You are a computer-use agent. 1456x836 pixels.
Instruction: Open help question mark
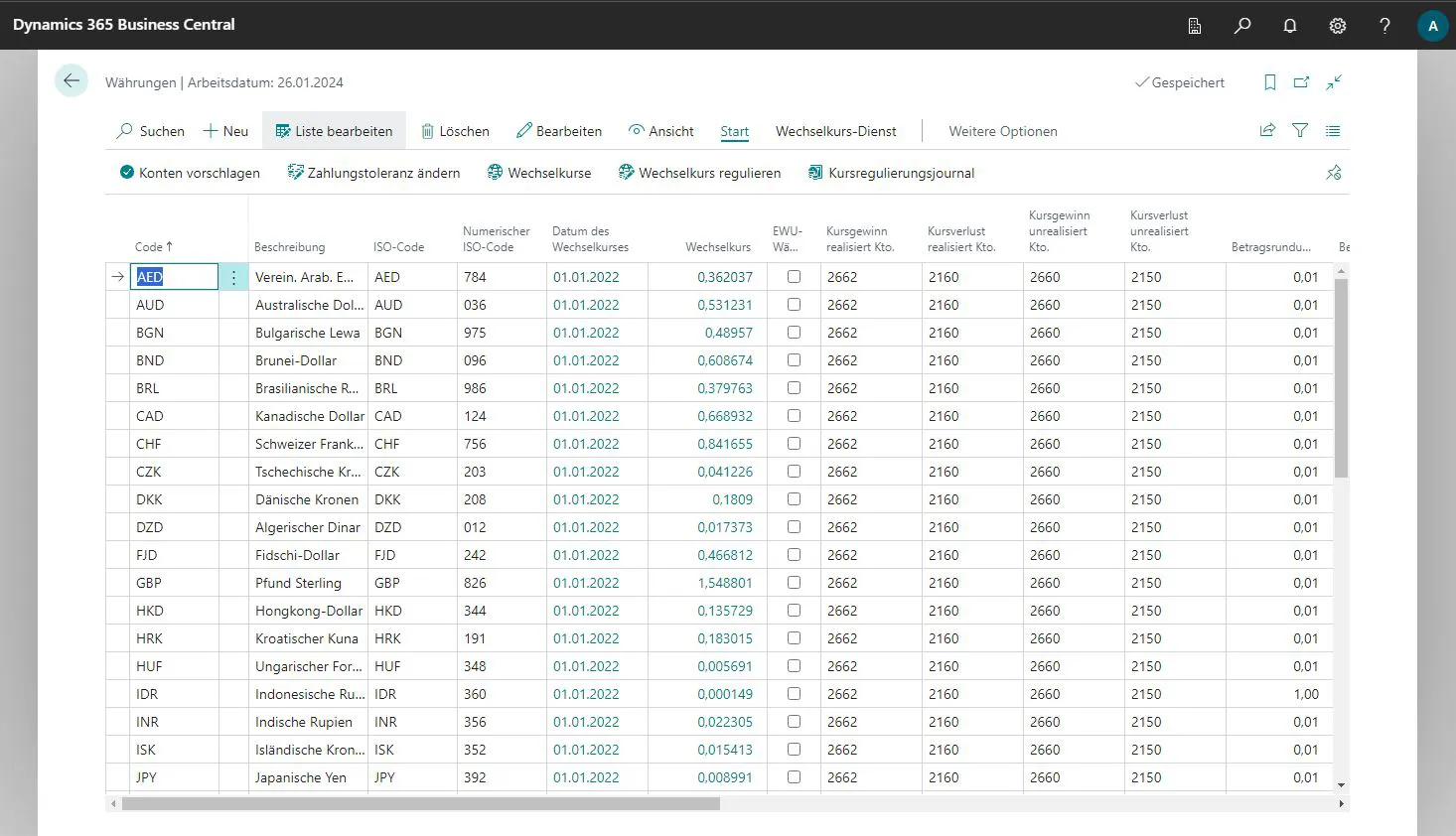click(1384, 26)
